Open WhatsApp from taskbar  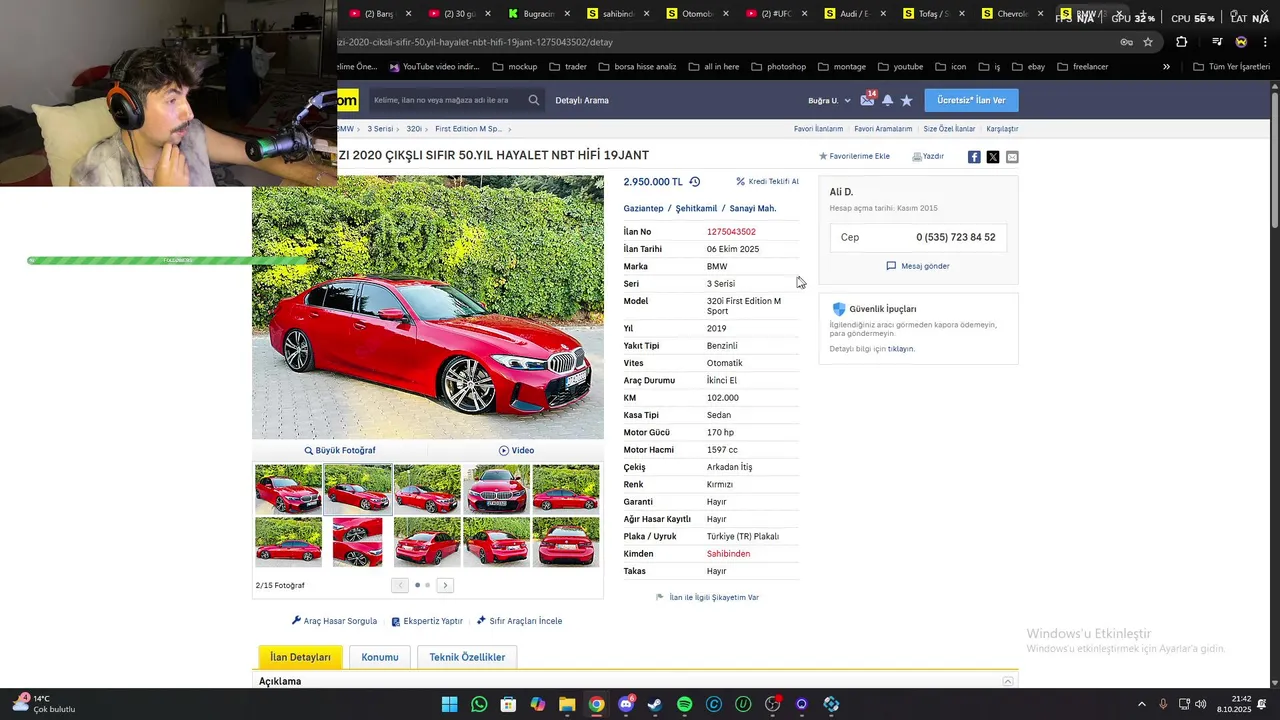479,704
